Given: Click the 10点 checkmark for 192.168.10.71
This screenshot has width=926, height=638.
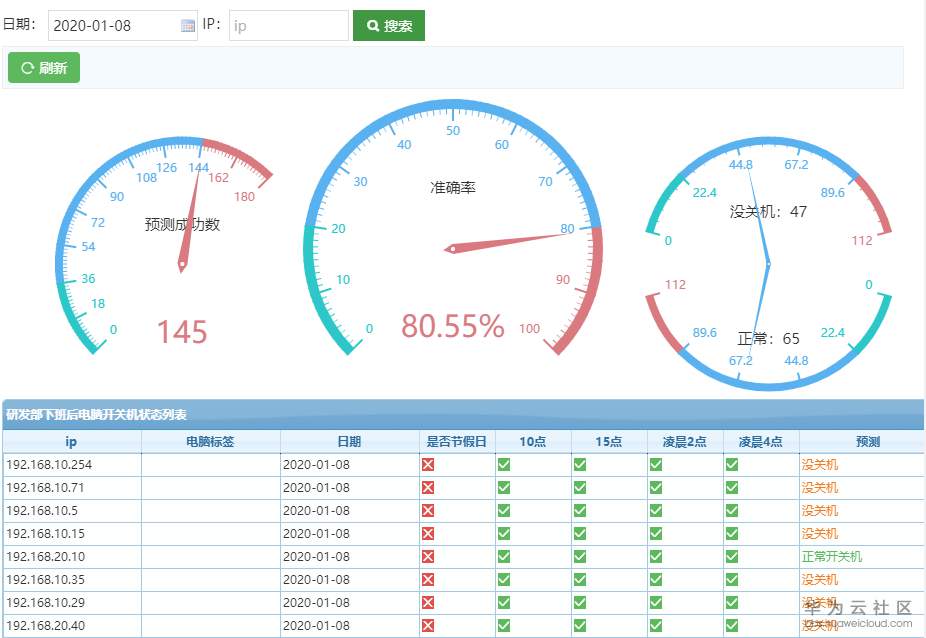Looking at the screenshot, I should 504,487.
